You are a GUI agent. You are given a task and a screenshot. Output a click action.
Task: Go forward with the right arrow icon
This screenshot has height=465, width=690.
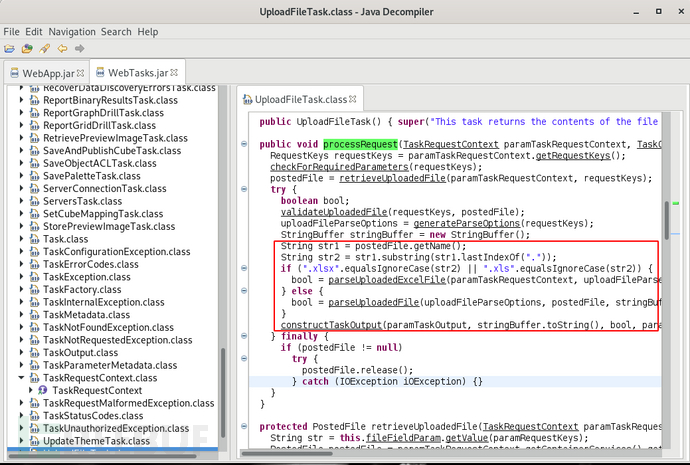pyautogui.click(x=80, y=48)
